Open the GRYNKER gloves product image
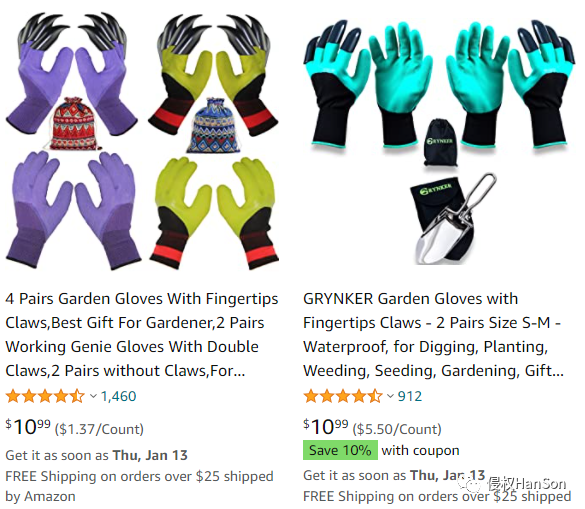The height and width of the screenshot is (509, 585). [439, 142]
